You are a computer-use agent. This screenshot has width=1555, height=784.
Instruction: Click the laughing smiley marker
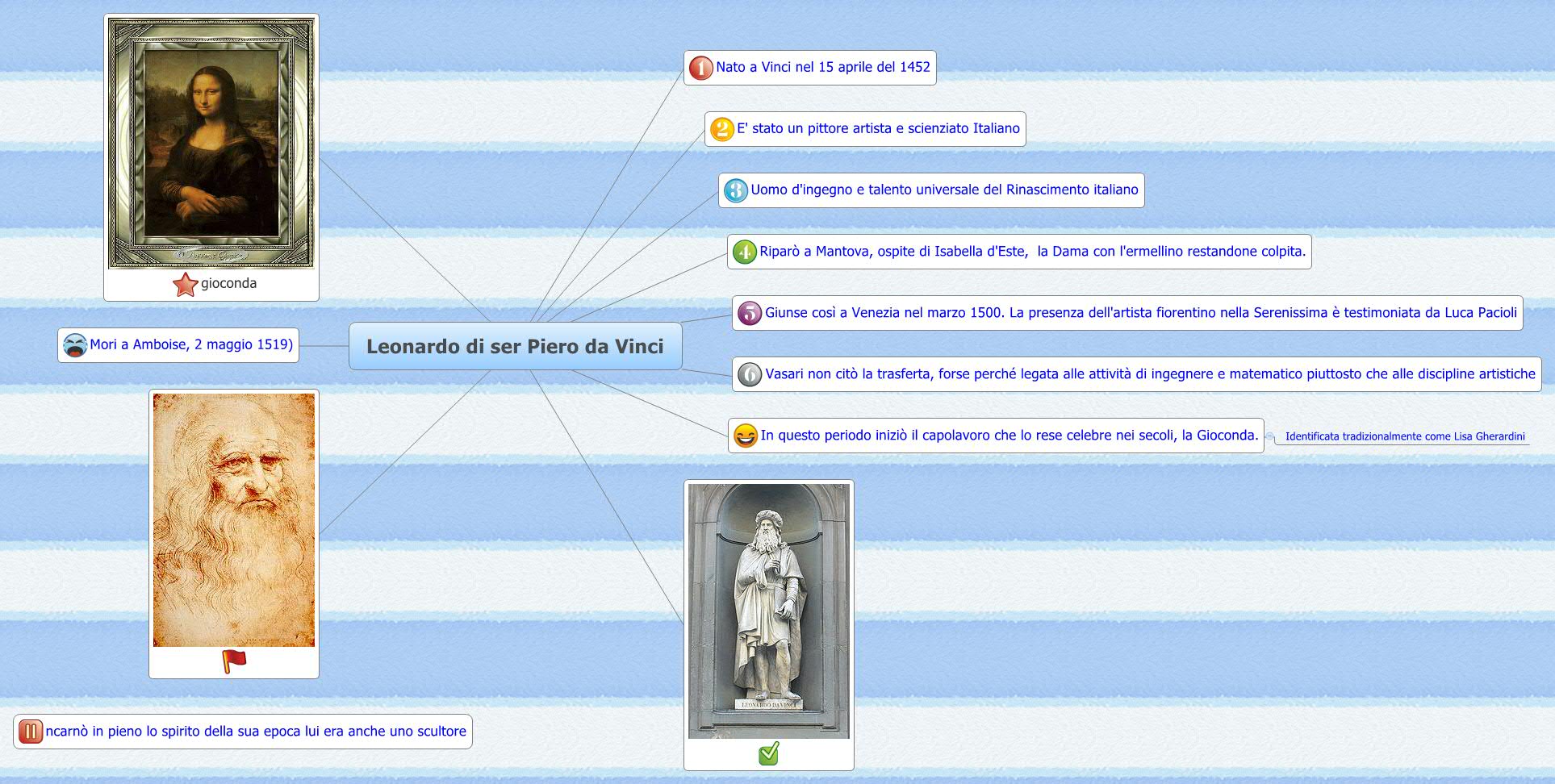tap(746, 436)
